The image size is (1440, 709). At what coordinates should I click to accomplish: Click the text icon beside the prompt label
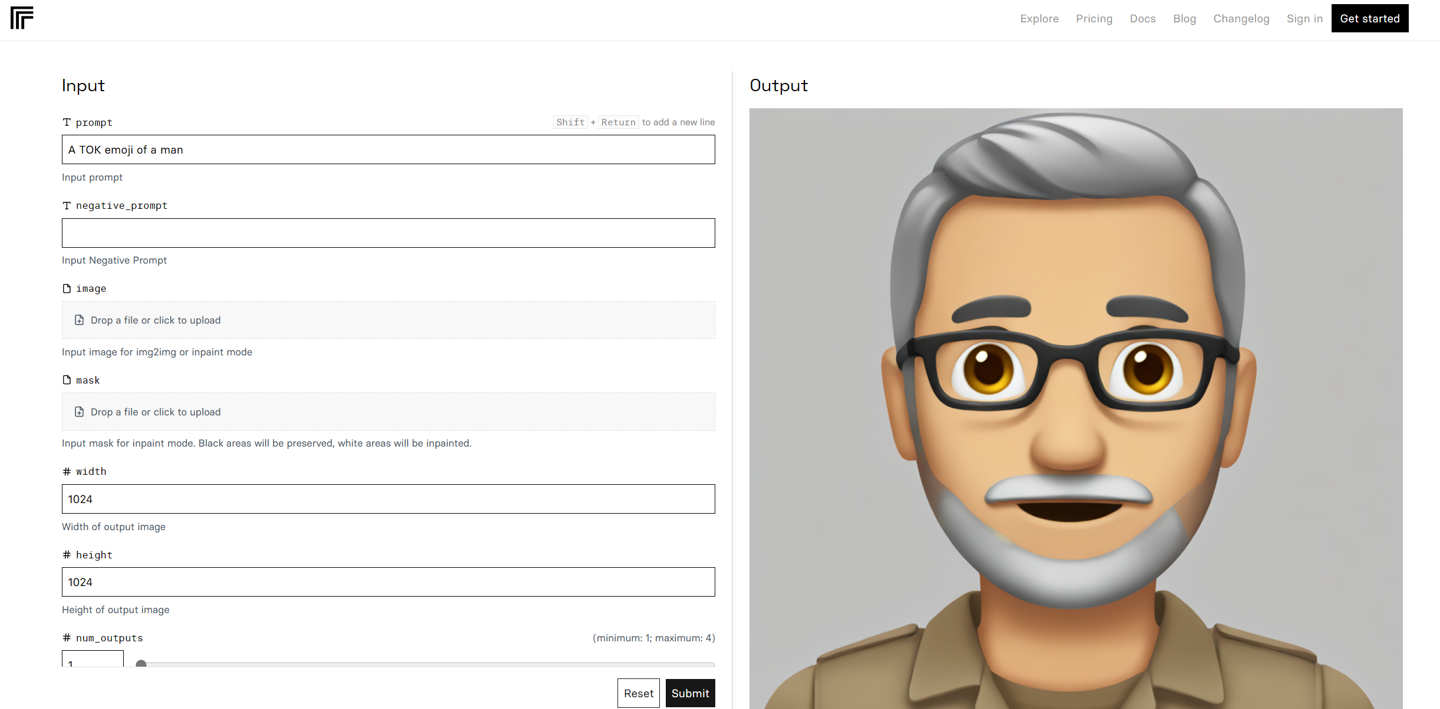click(67, 122)
